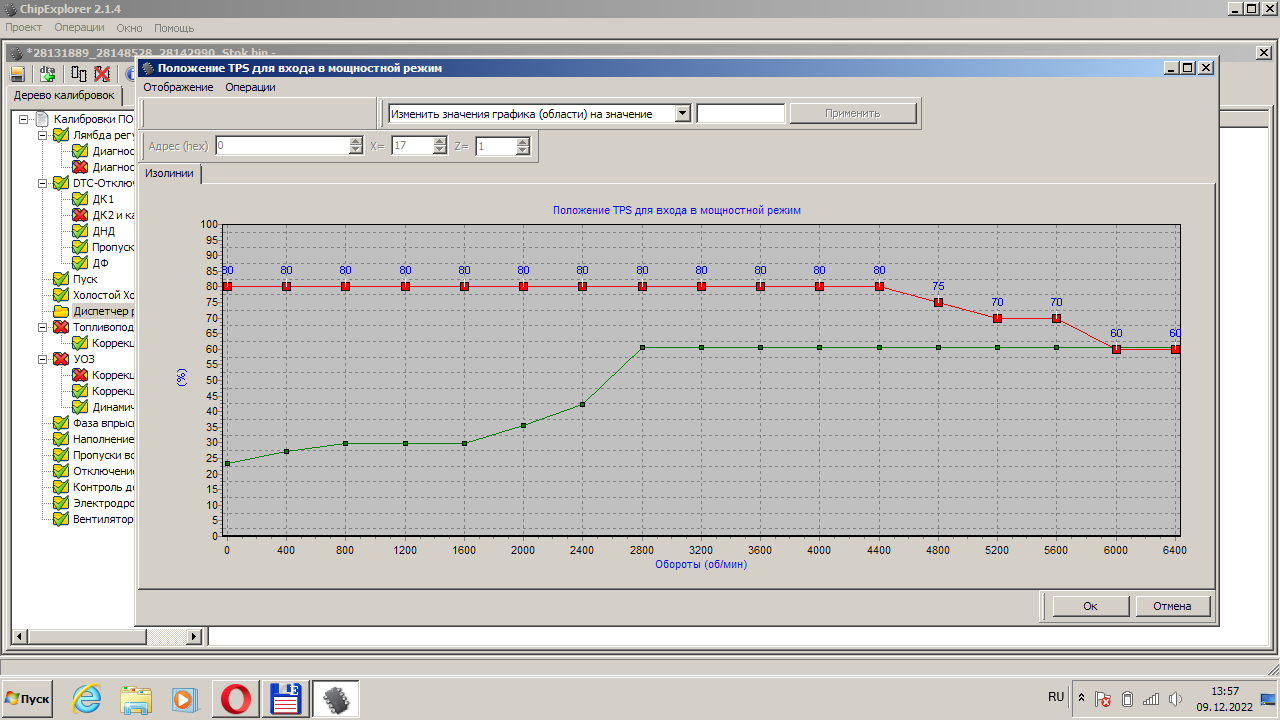Toggle the Пуск calibration checkmark

[61, 280]
